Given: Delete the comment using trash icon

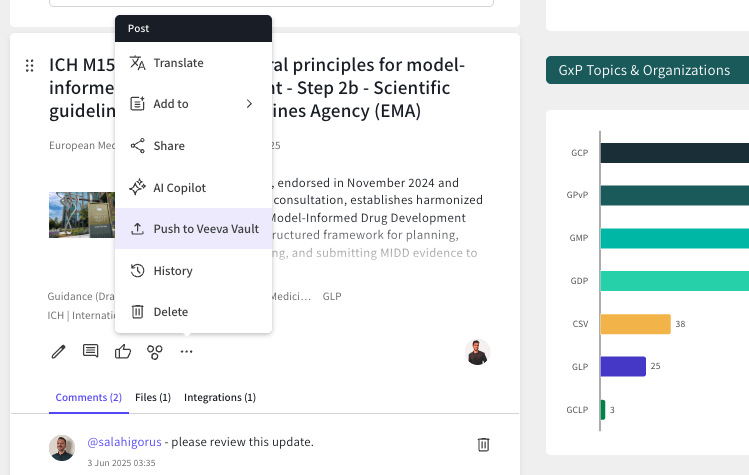Looking at the screenshot, I should pos(483,444).
